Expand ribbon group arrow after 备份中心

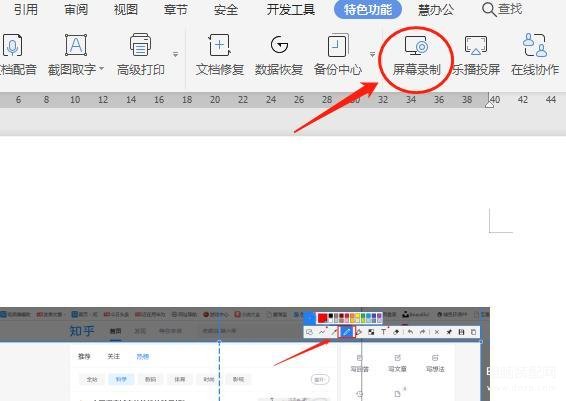373,55
